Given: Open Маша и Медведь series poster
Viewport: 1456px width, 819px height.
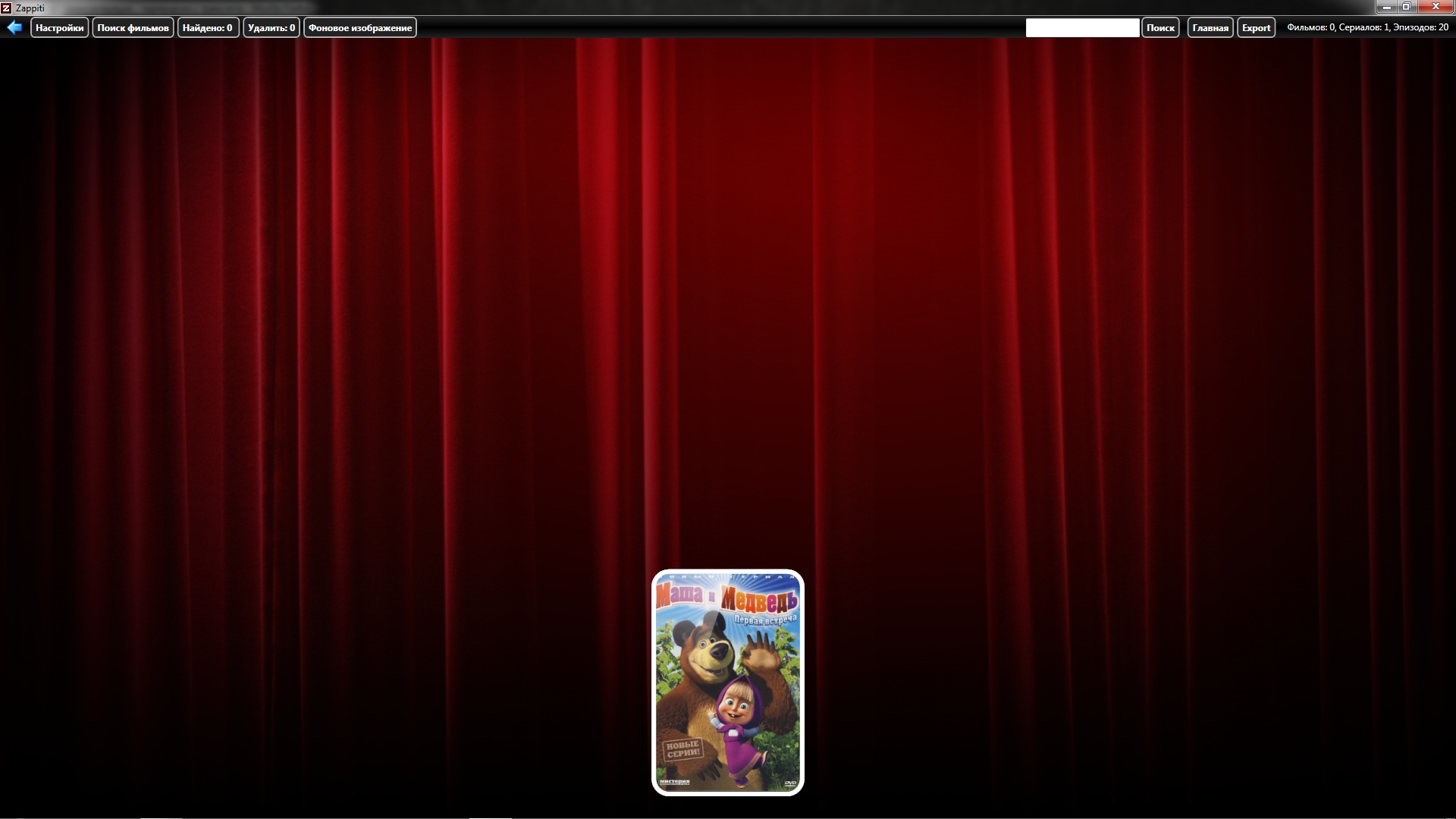Looking at the screenshot, I should [727, 682].
